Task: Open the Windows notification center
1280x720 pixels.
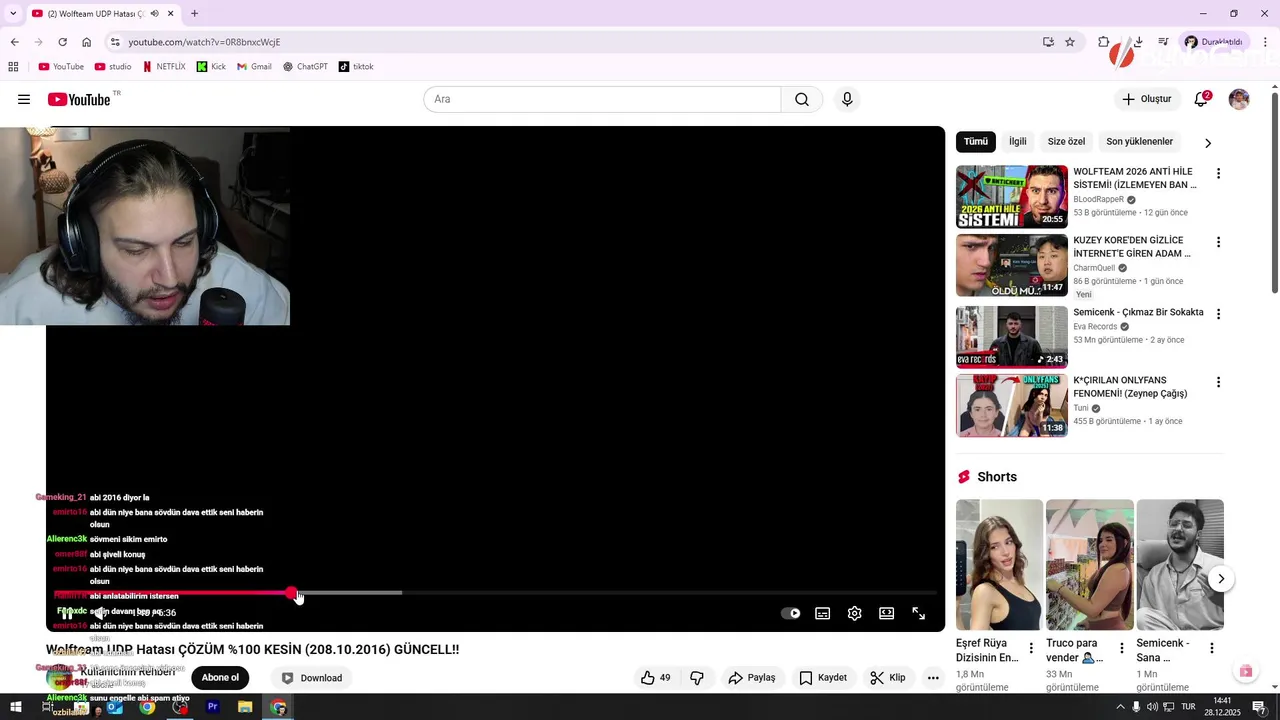Action: 1259,707
